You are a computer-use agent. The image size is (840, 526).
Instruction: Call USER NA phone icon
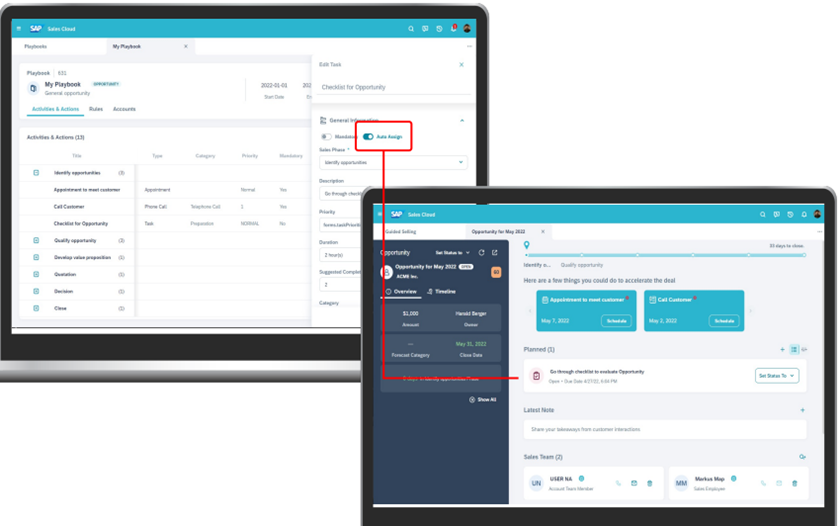(618, 483)
